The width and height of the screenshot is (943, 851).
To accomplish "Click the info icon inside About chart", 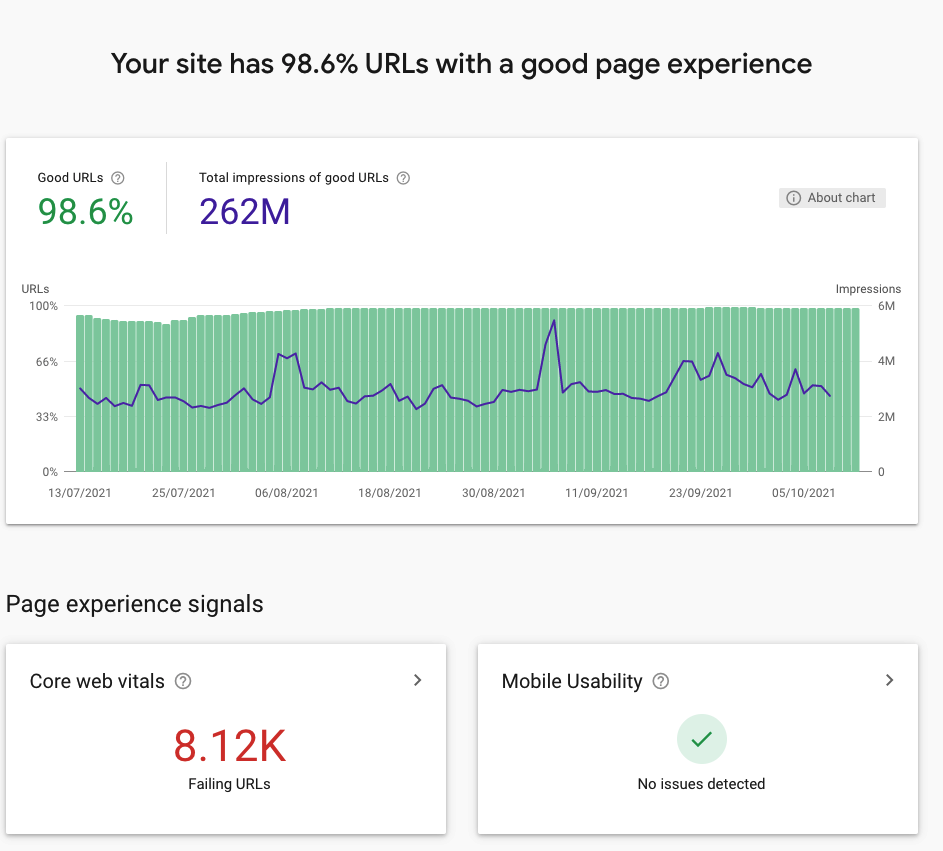I will pos(794,198).
